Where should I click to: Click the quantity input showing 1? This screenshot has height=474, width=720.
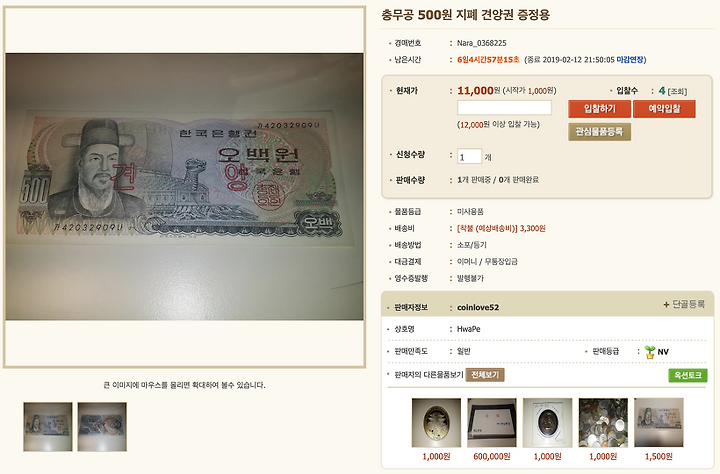(469, 156)
